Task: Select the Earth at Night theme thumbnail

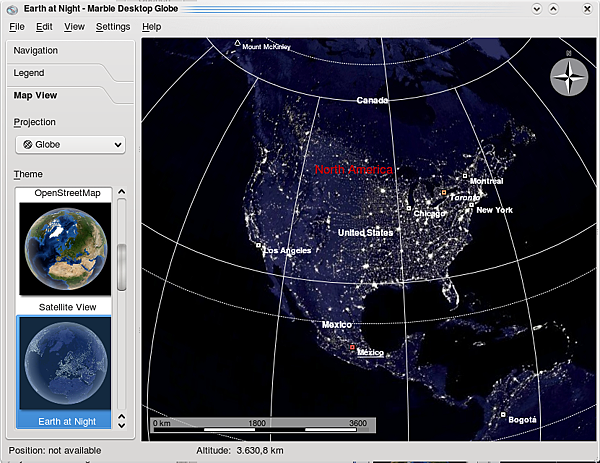Action: coord(65,363)
